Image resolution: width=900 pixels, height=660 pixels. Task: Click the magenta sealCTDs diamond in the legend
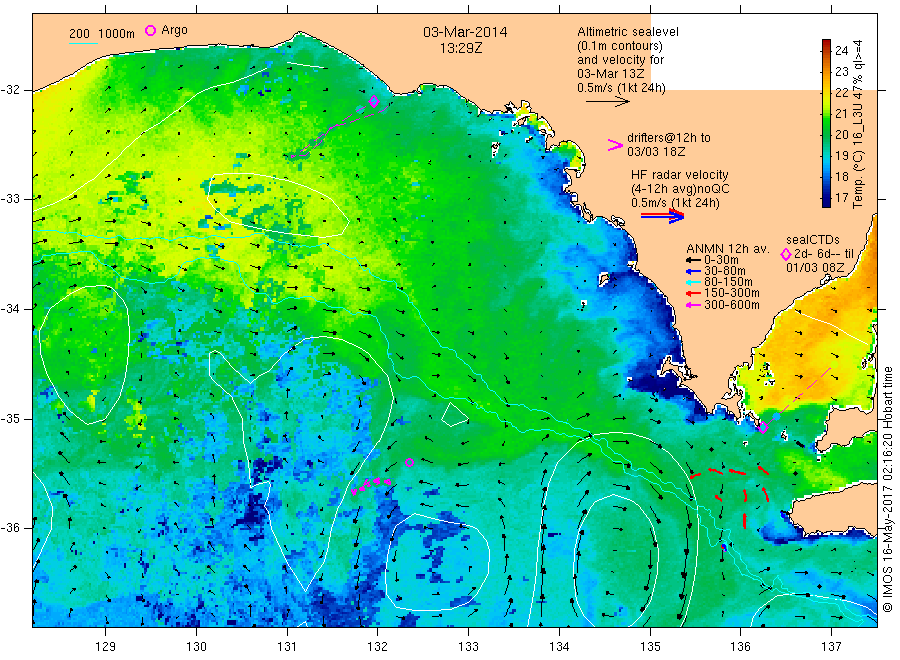(x=785, y=254)
